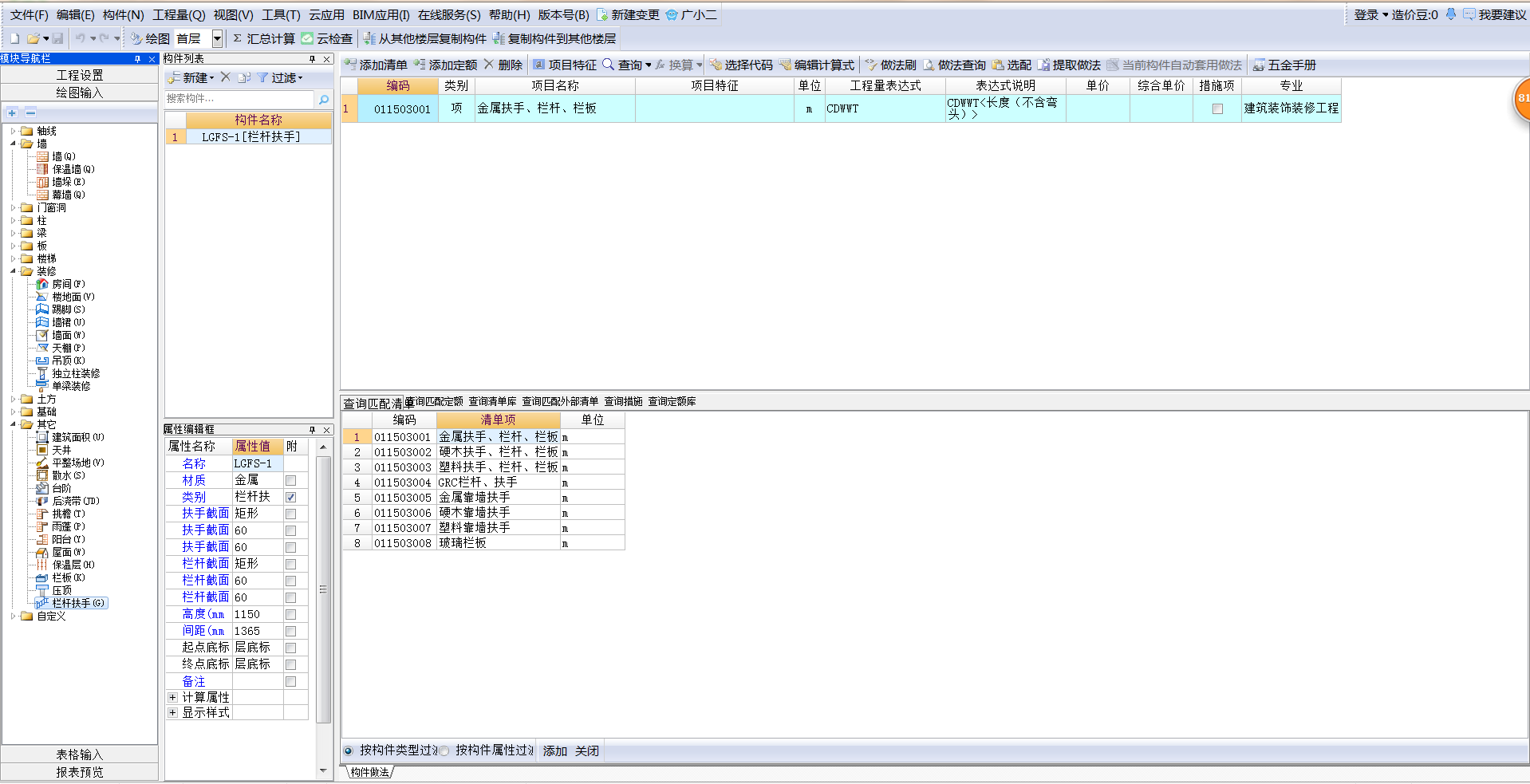This screenshot has width=1530, height=784.
Task: Click the 选择代码 icon
Action: click(x=716, y=65)
